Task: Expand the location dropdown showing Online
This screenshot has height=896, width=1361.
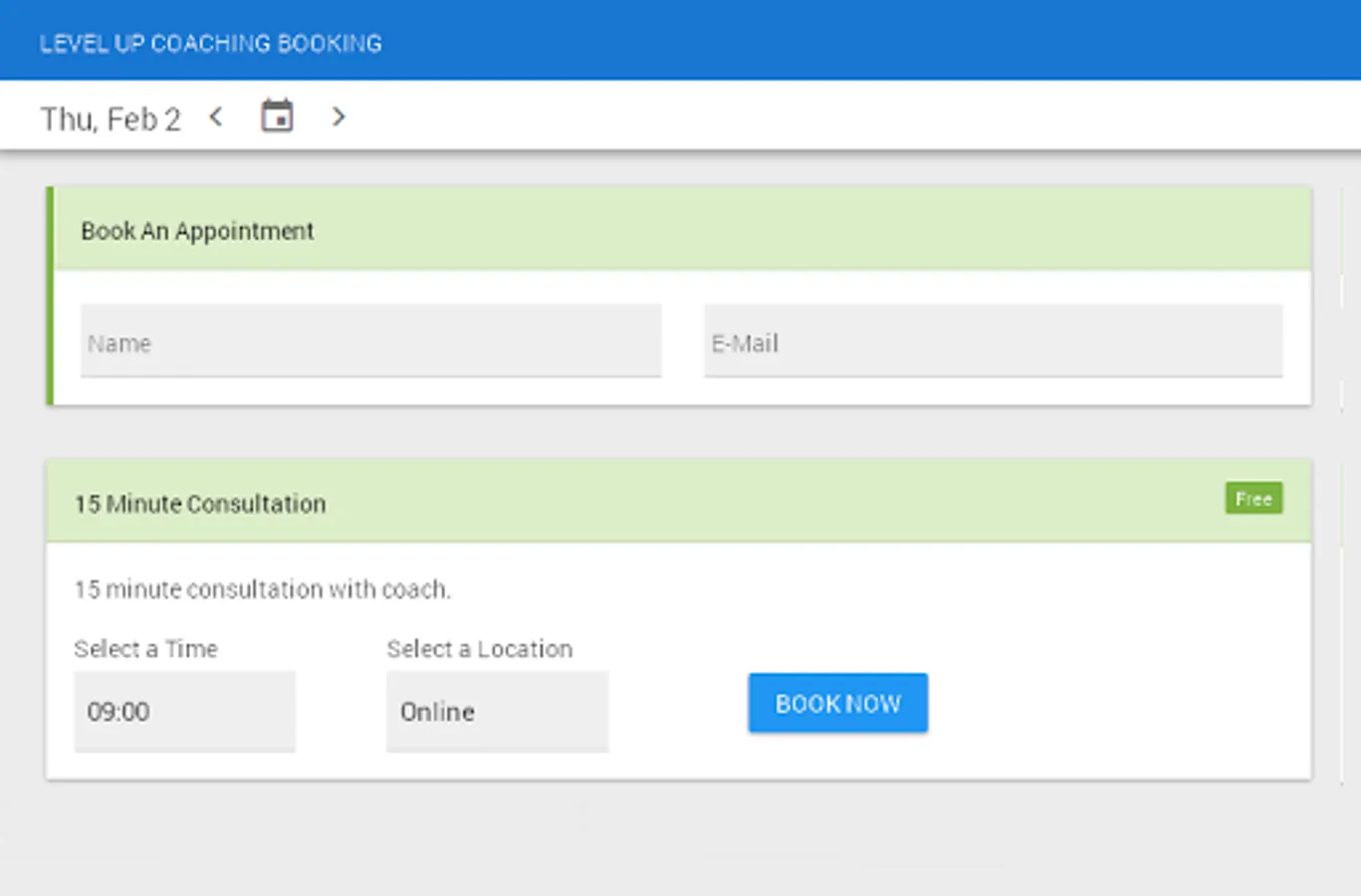Action: [x=497, y=711]
